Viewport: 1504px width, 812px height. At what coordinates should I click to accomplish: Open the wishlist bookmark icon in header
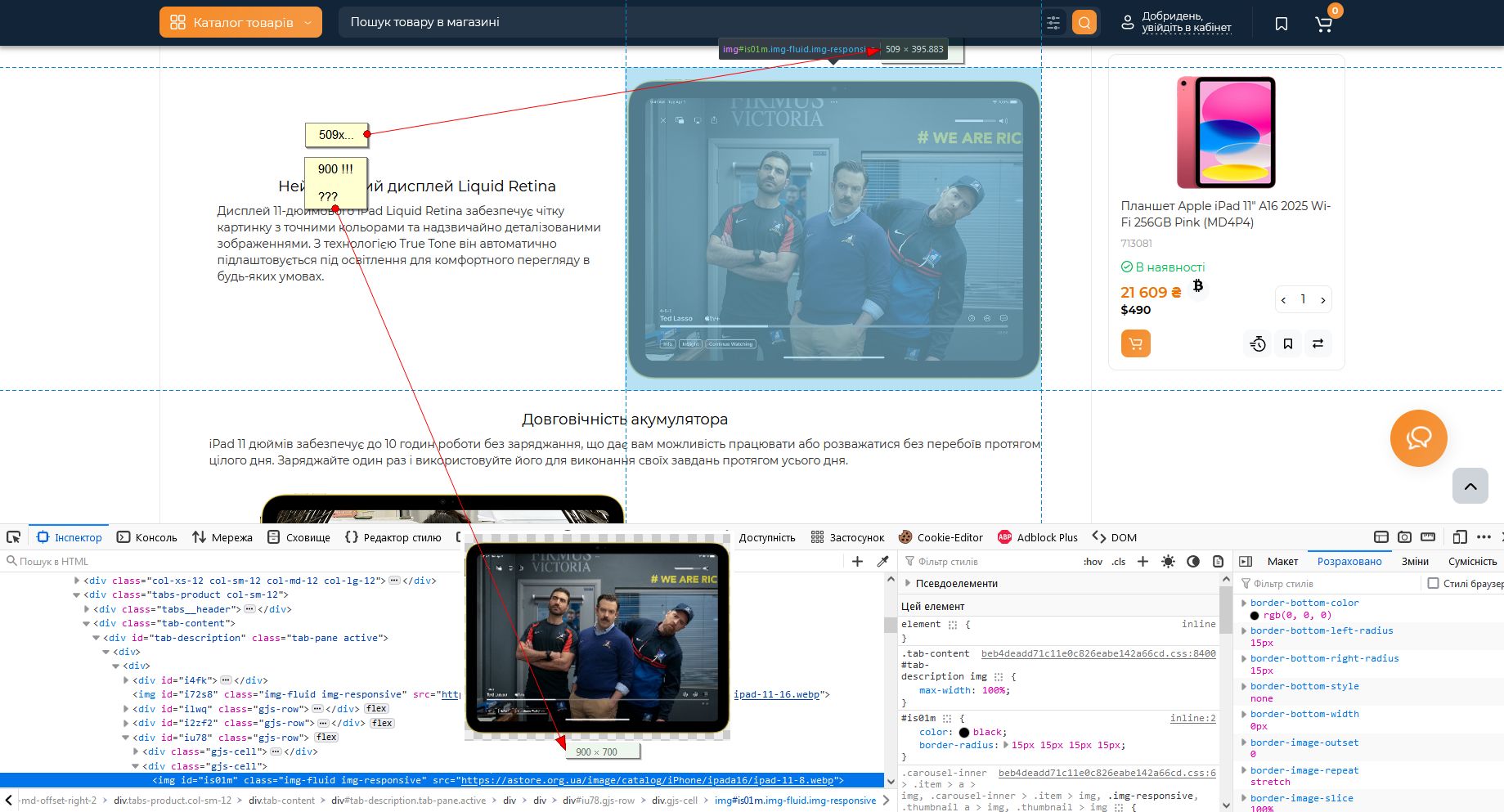coord(1282,24)
